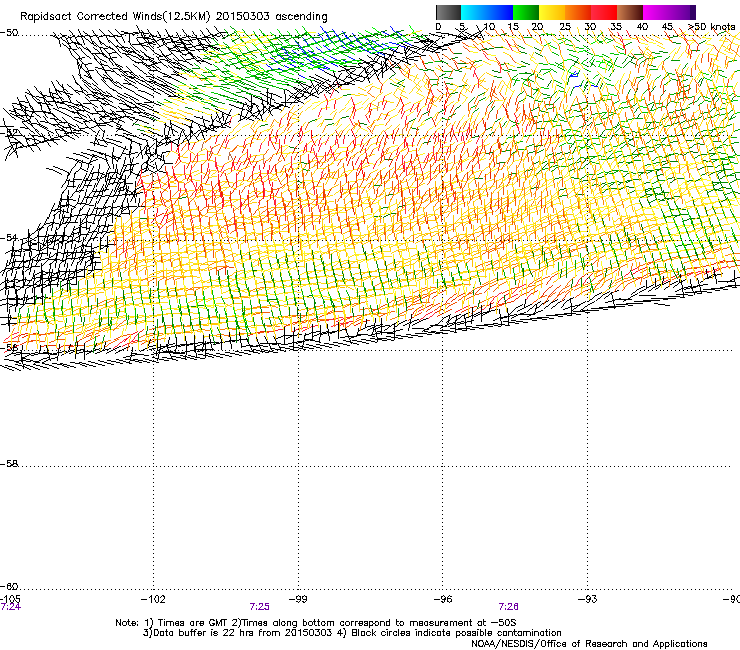Click the legend label "25"

pyautogui.click(x=565, y=27)
